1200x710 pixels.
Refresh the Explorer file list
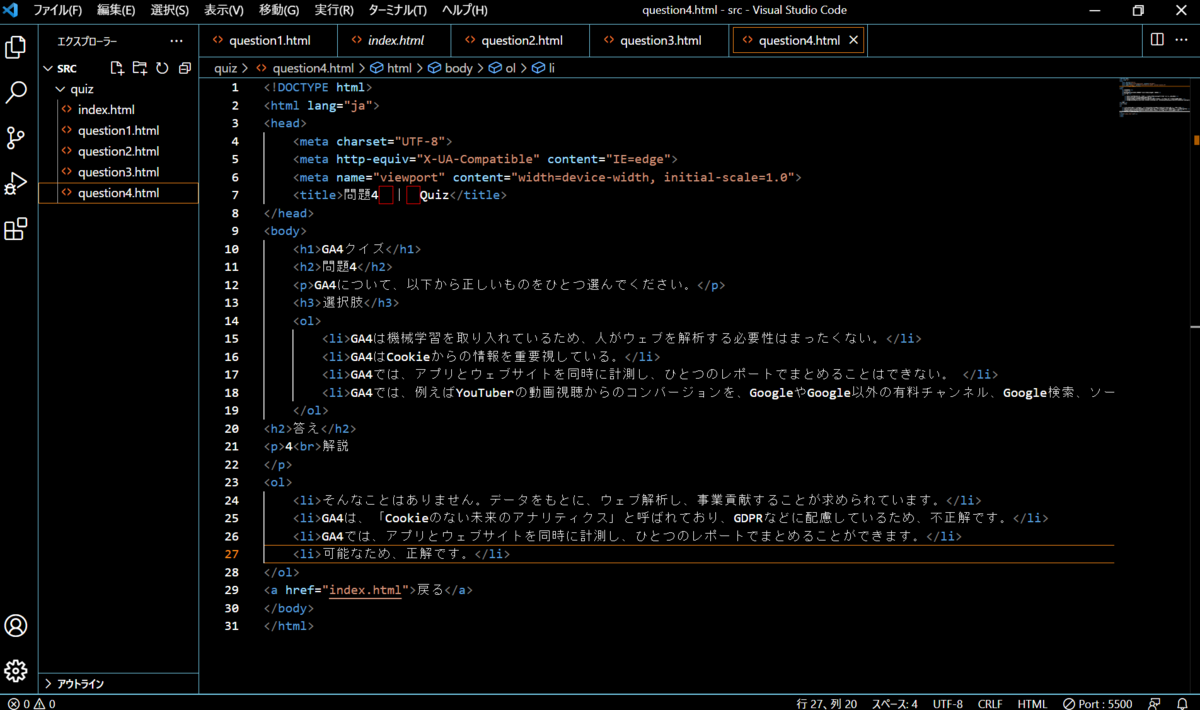pyautogui.click(x=162, y=68)
